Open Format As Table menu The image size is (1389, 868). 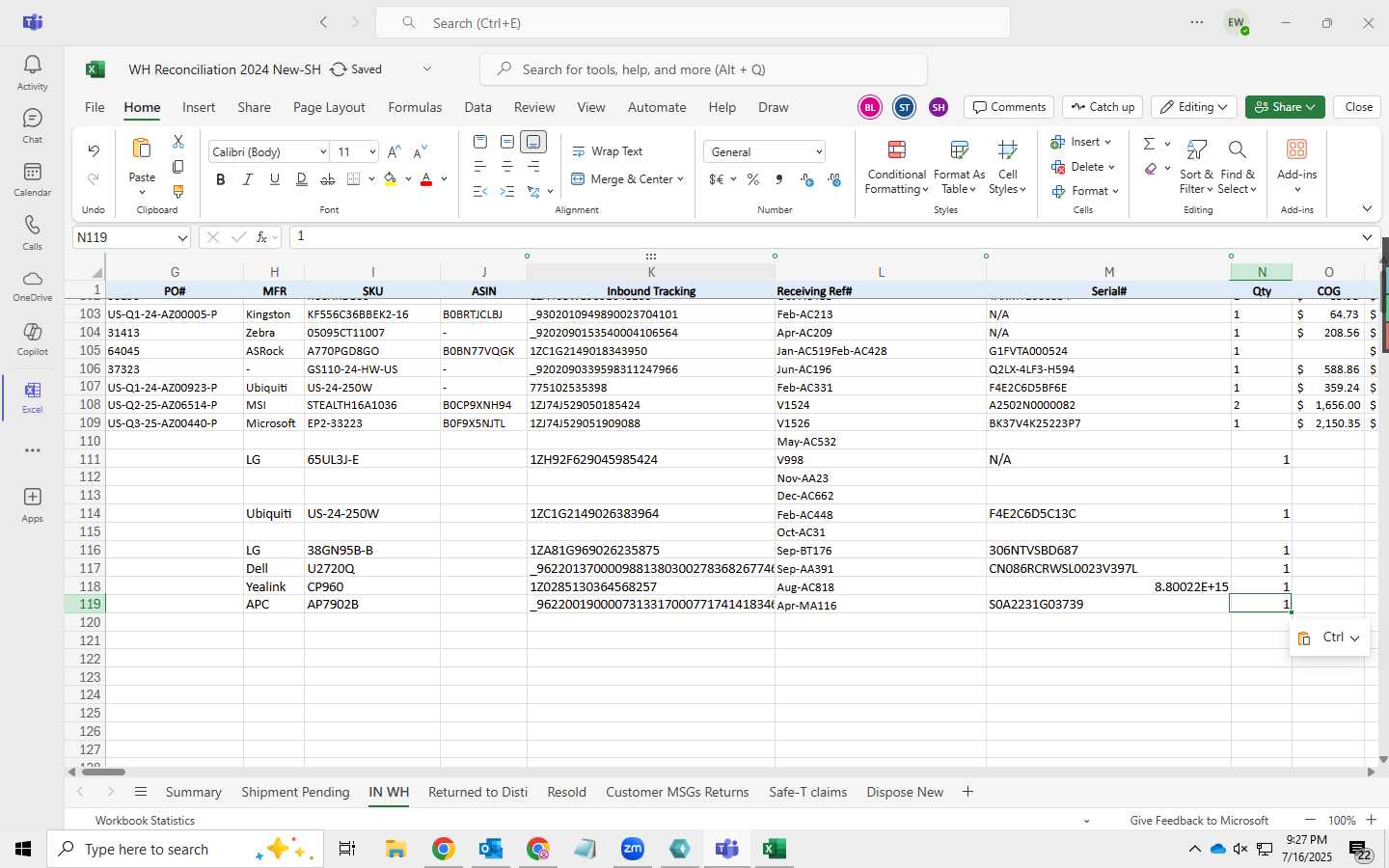coord(959,166)
